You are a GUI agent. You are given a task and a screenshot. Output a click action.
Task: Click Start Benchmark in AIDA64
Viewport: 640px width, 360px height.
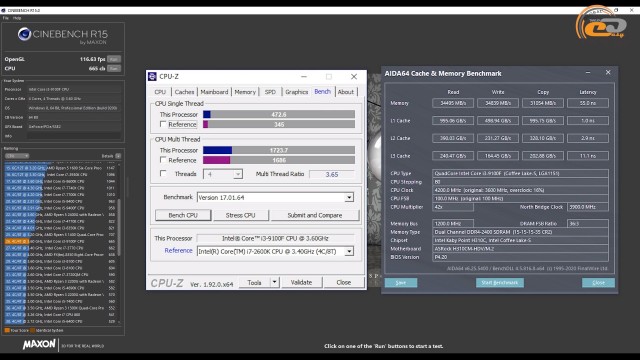click(500, 282)
